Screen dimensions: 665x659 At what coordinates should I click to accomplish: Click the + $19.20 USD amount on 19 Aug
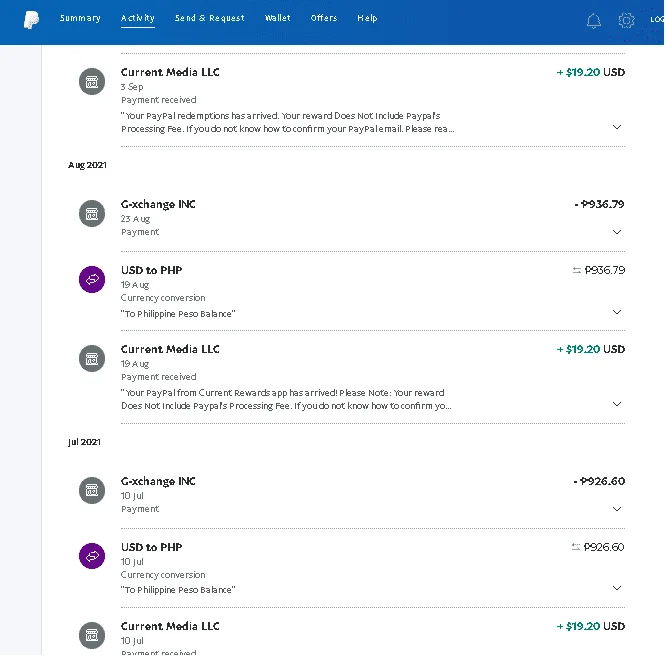click(x=591, y=349)
